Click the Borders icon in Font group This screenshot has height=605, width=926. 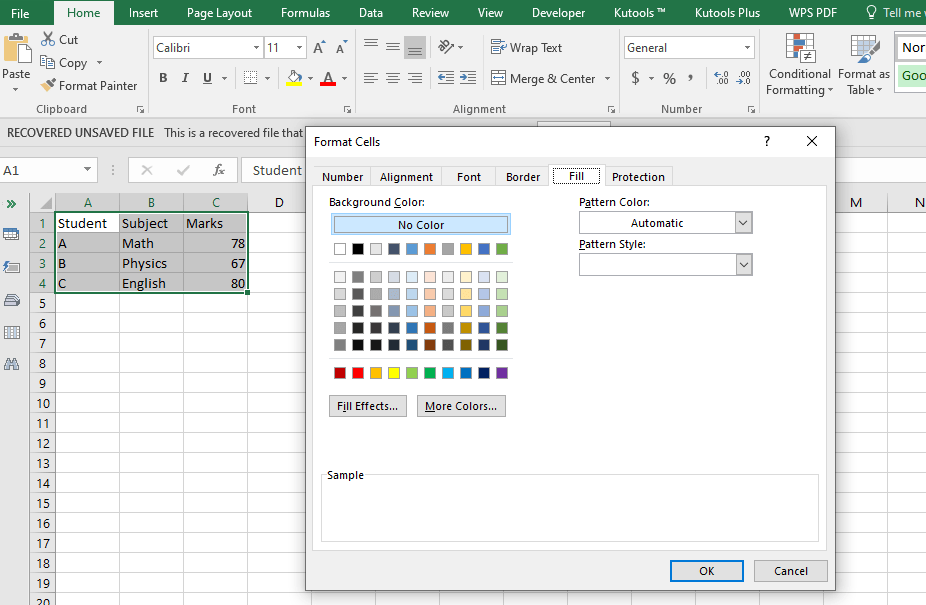click(250, 78)
